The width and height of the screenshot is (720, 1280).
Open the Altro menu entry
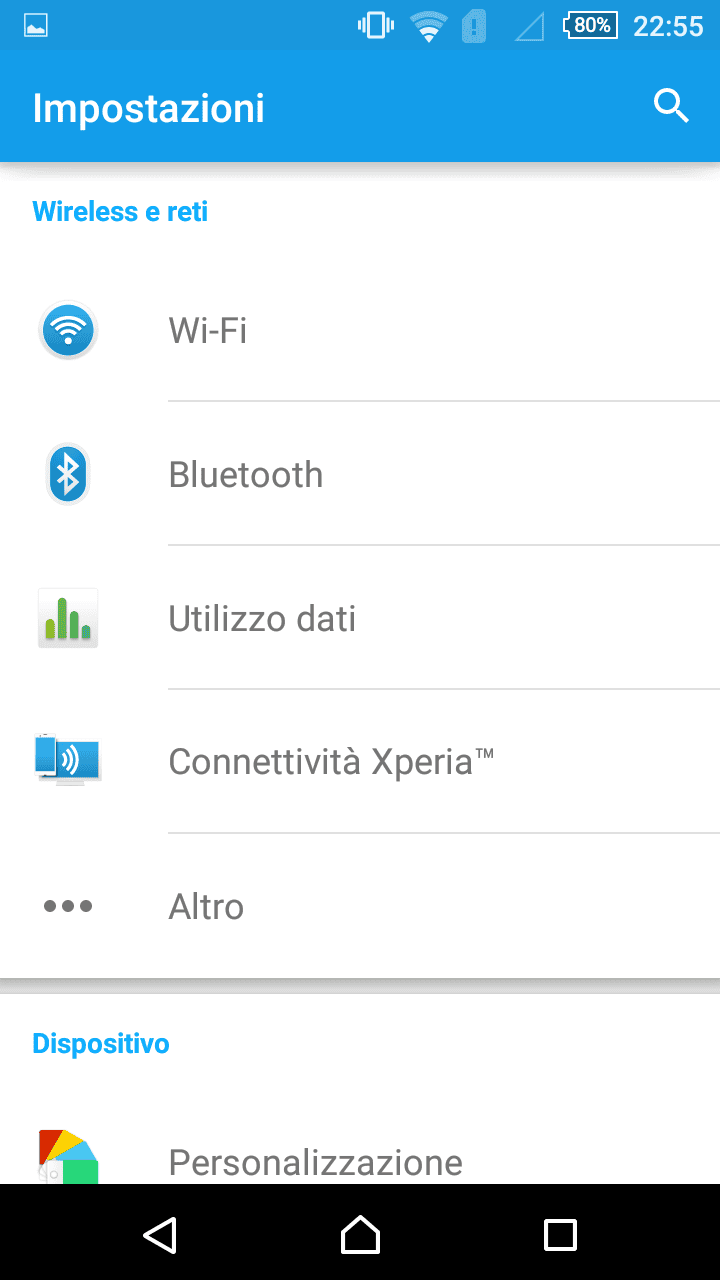coord(206,906)
